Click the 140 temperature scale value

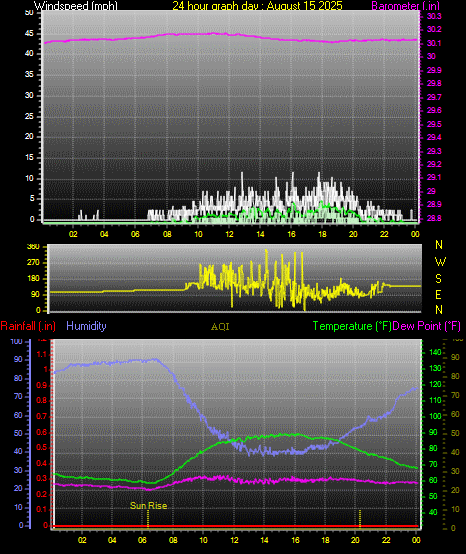pyautogui.click(x=435, y=352)
